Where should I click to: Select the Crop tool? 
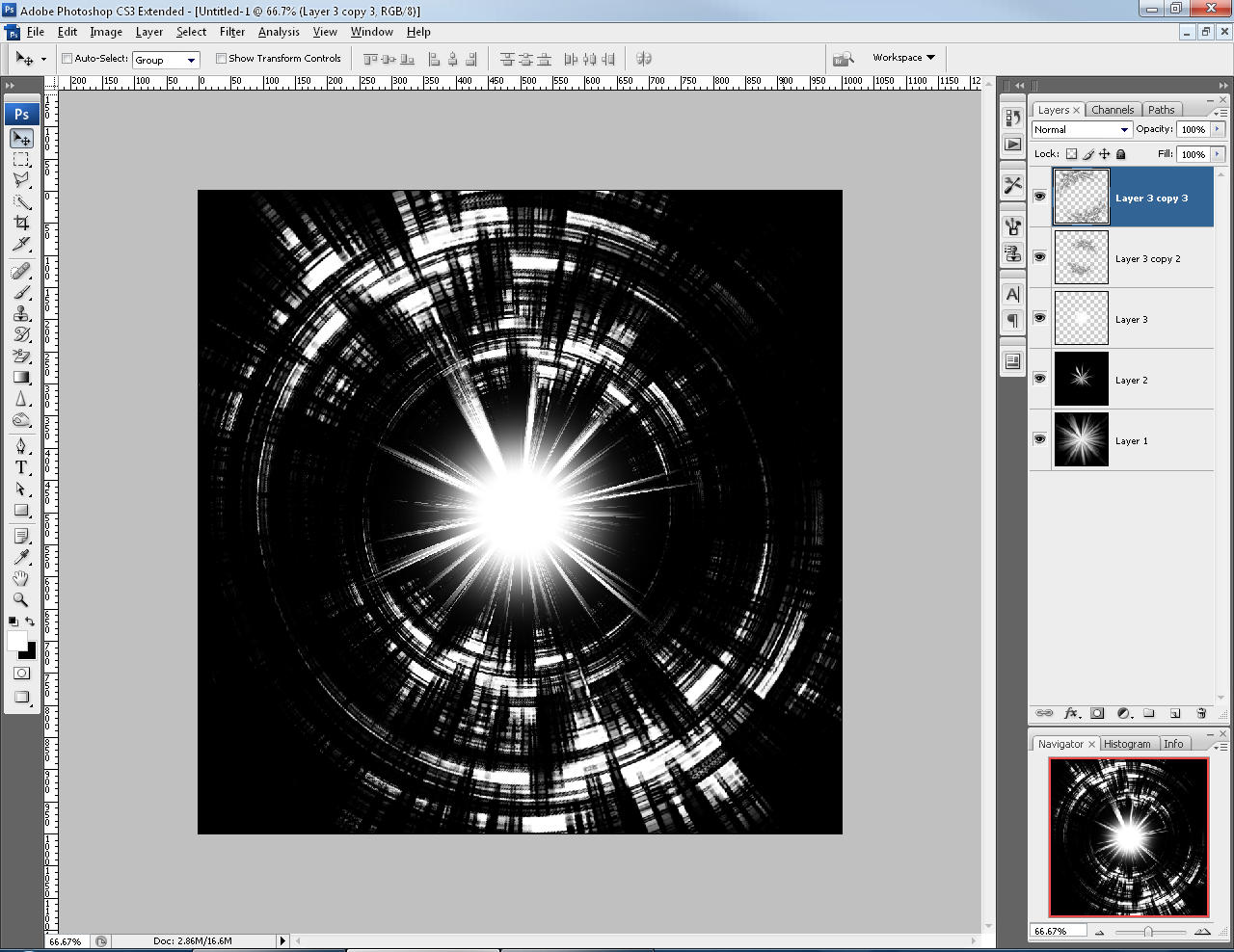pyautogui.click(x=21, y=224)
